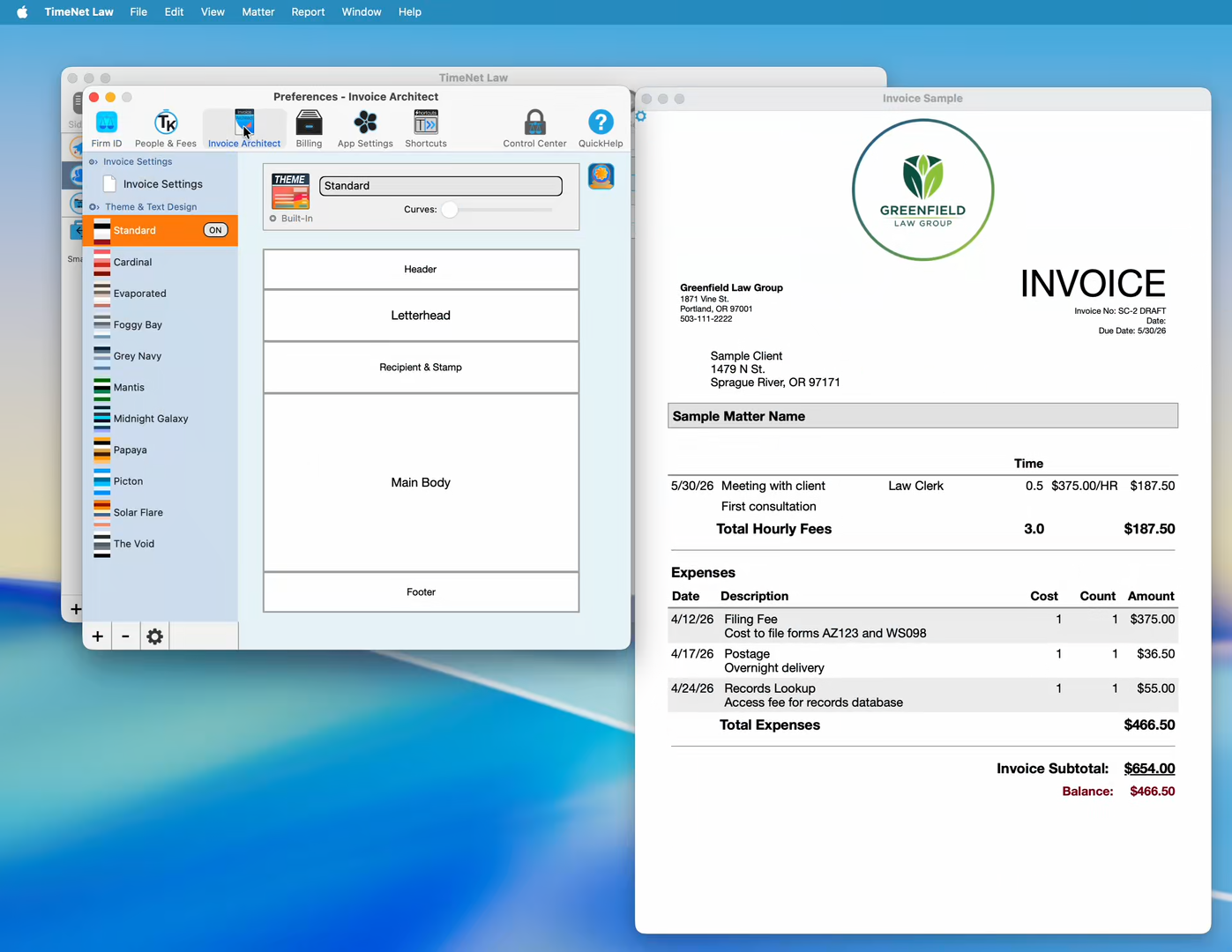Click the Total Expenses label
This screenshot has width=1232, height=952.
(x=769, y=725)
